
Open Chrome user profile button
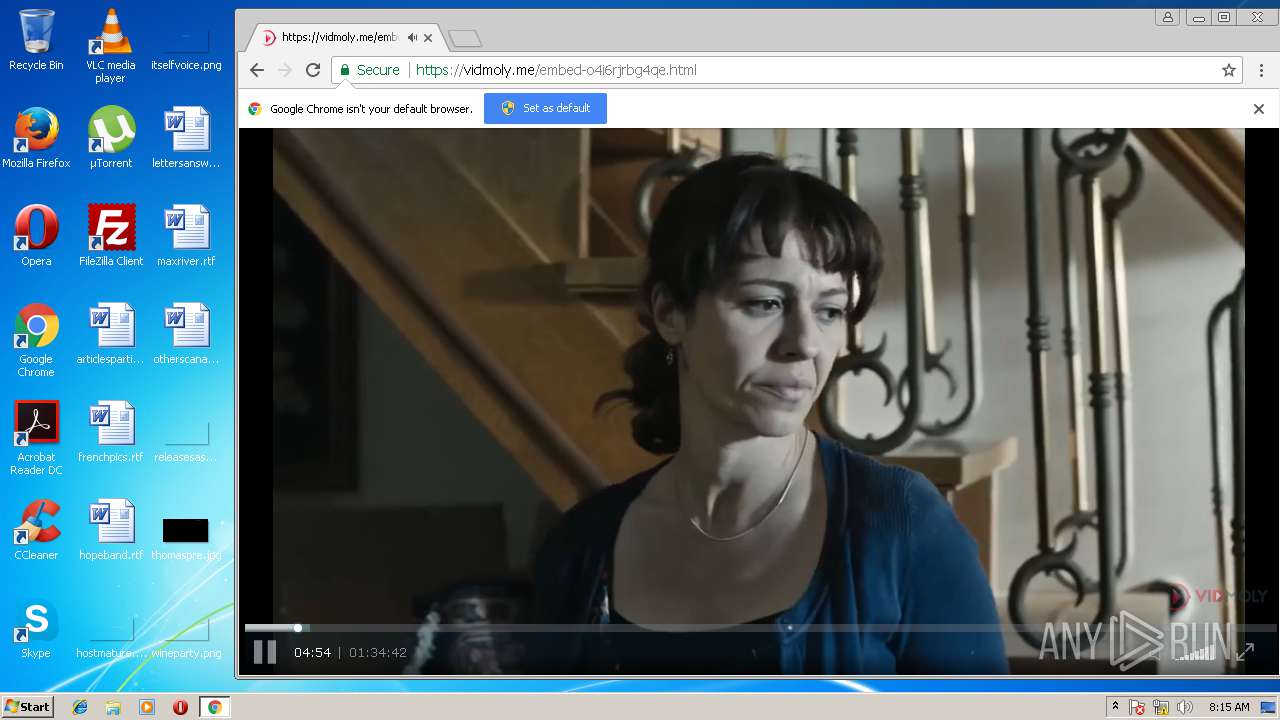pos(1167,17)
